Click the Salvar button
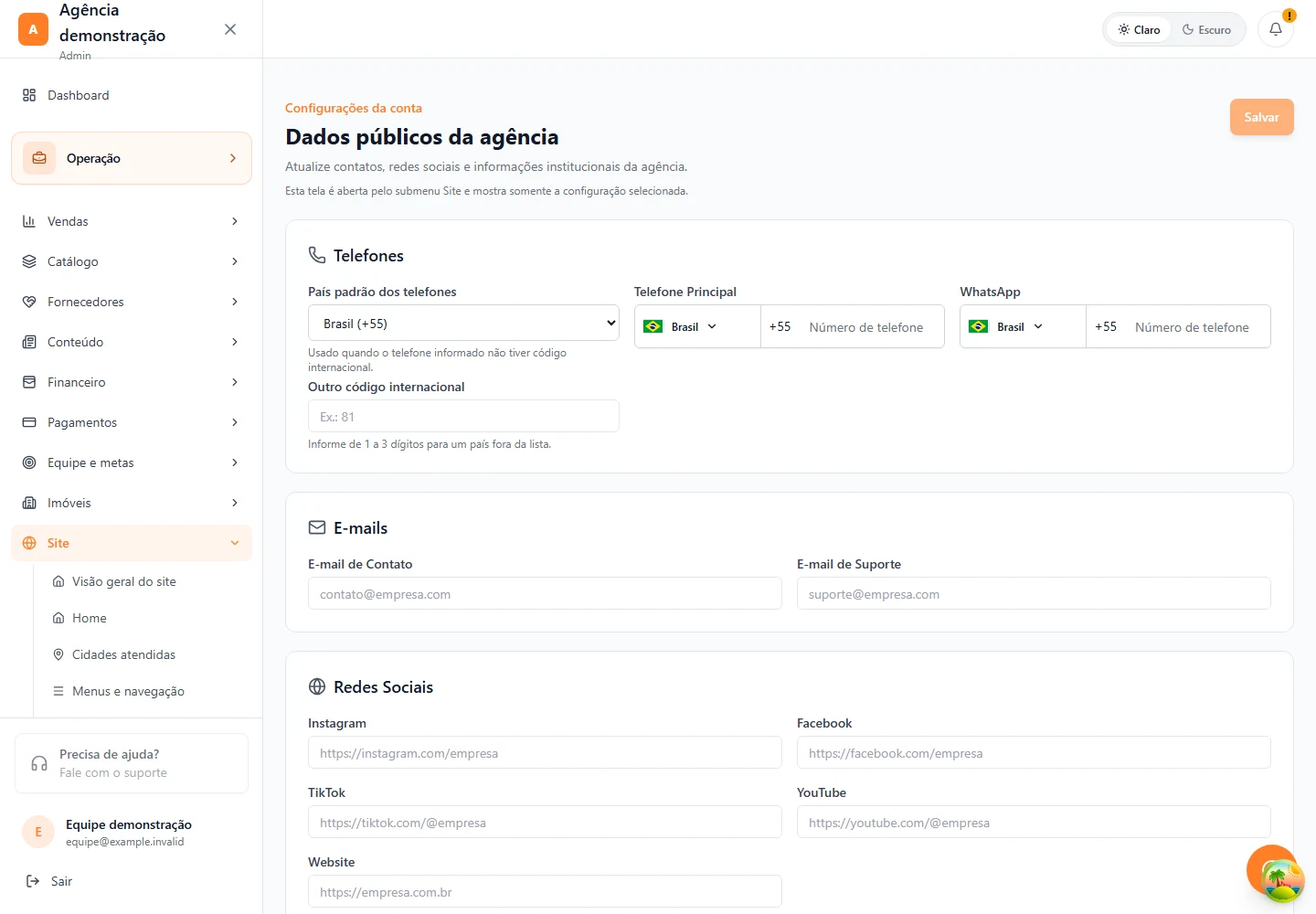The image size is (1316, 914). (1261, 117)
